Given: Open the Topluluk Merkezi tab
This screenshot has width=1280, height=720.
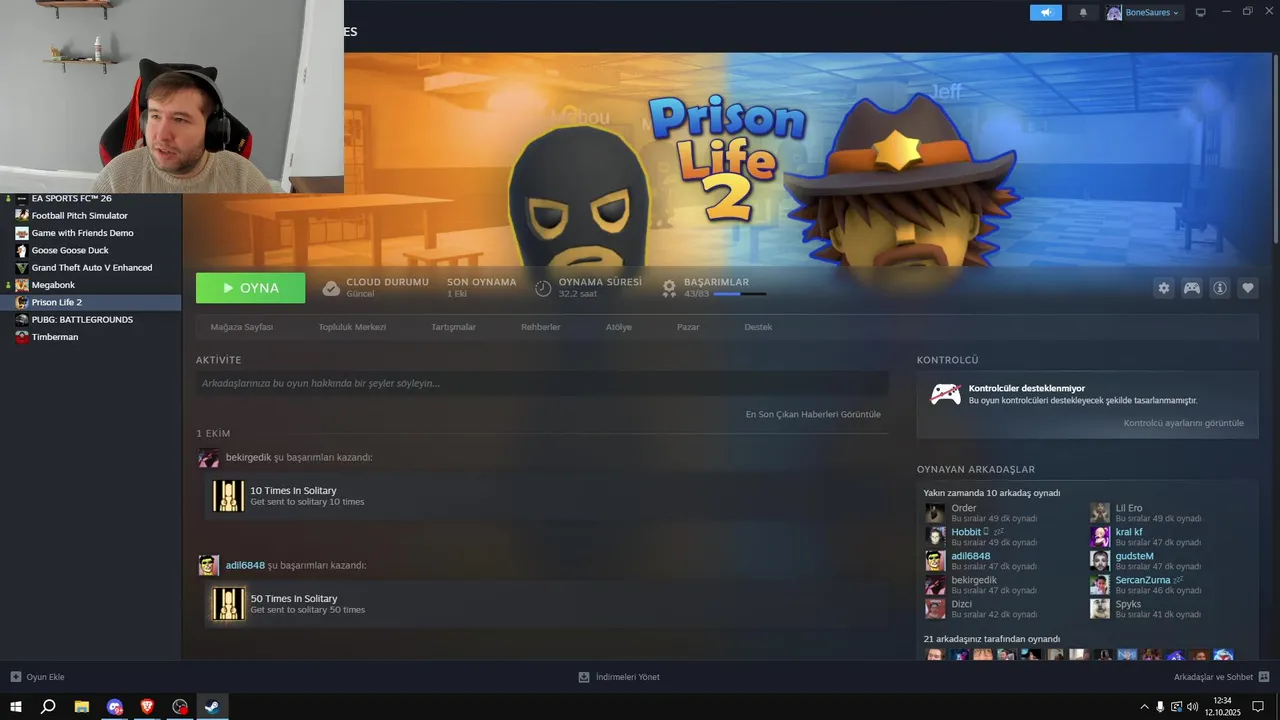Looking at the screenshot, I should (352, 327).
